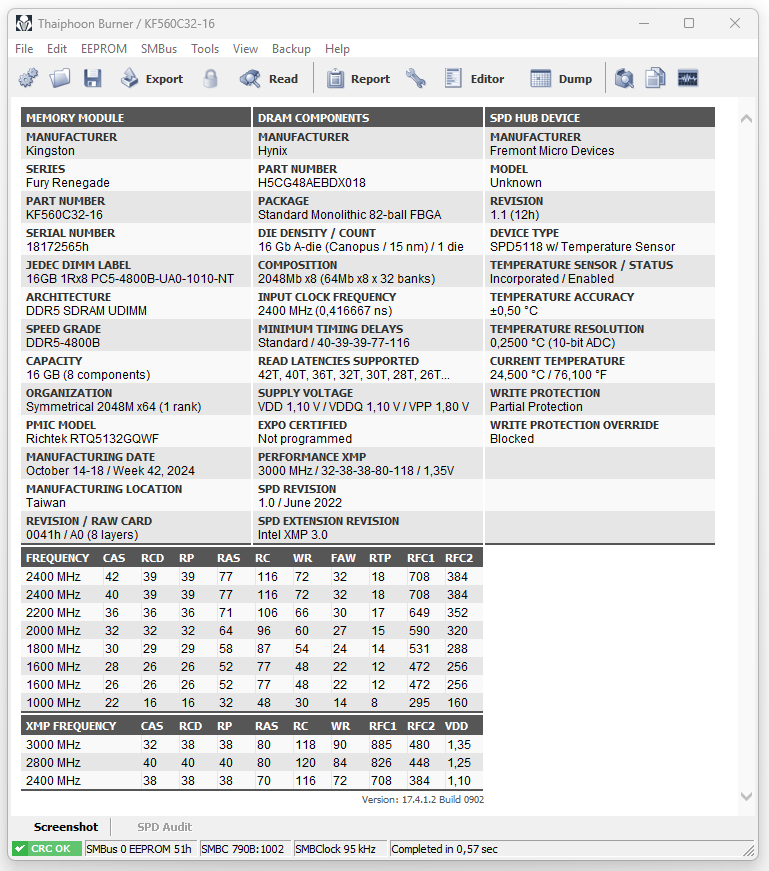The image size is (769, 871).
Task: Click the series value 'Fury Renegade'
Action: click(68, 183)
